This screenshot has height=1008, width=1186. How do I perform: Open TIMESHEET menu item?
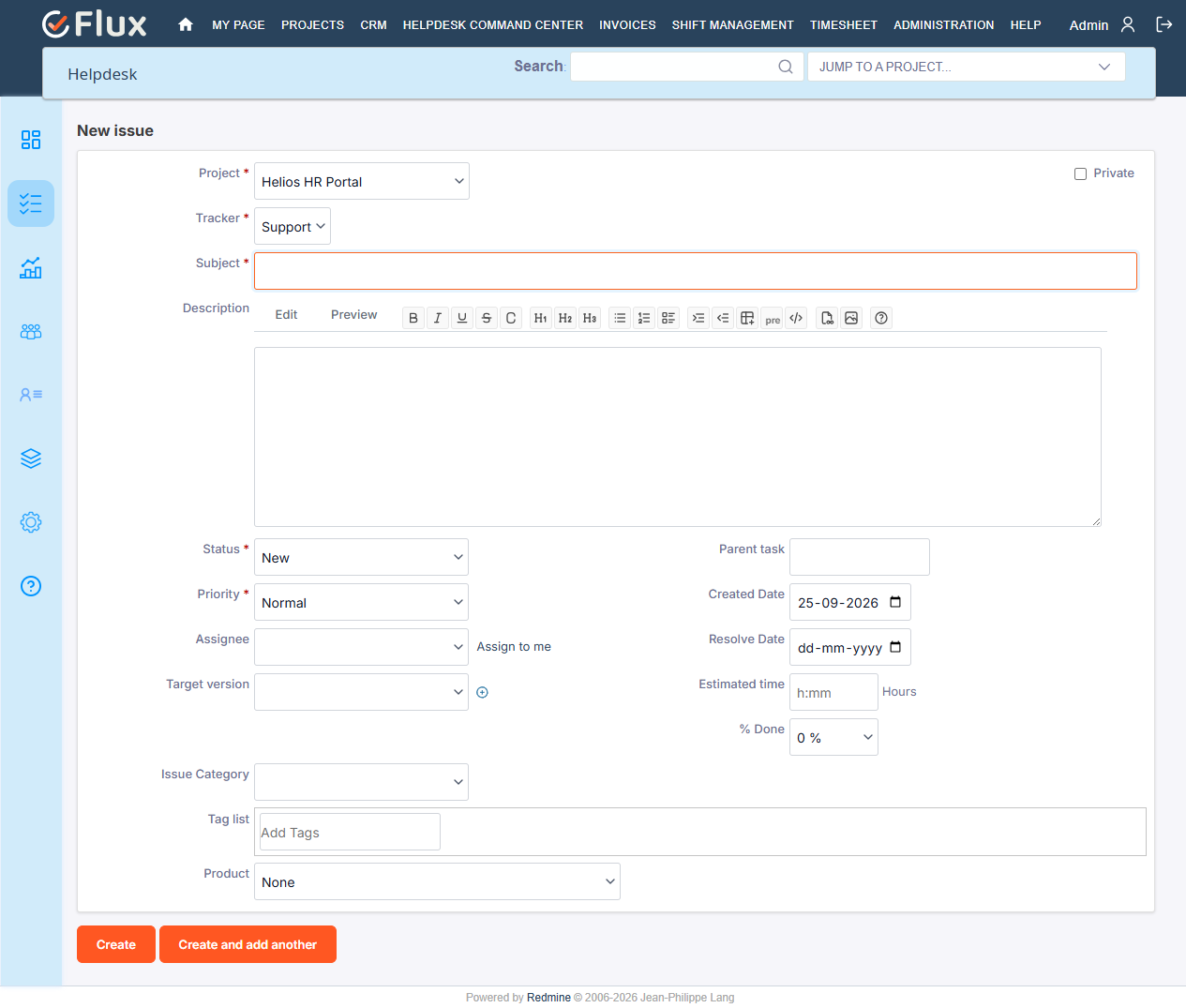tap(844, 25)
